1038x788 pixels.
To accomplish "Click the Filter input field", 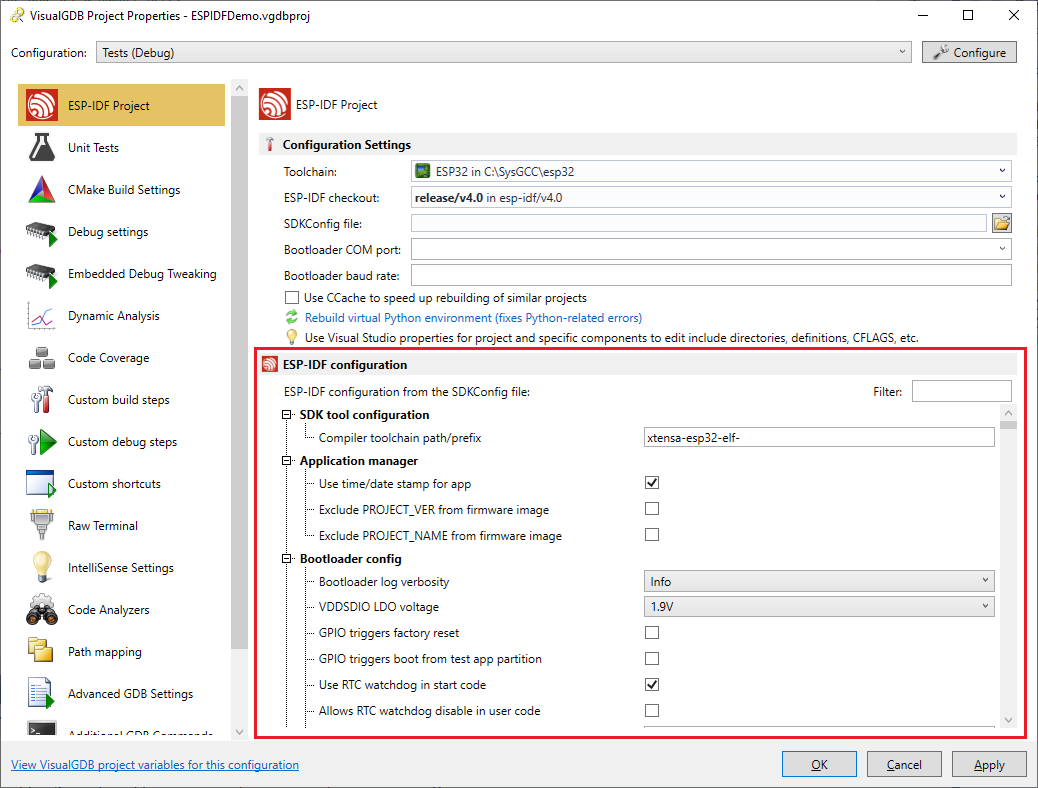I will 961,391.
